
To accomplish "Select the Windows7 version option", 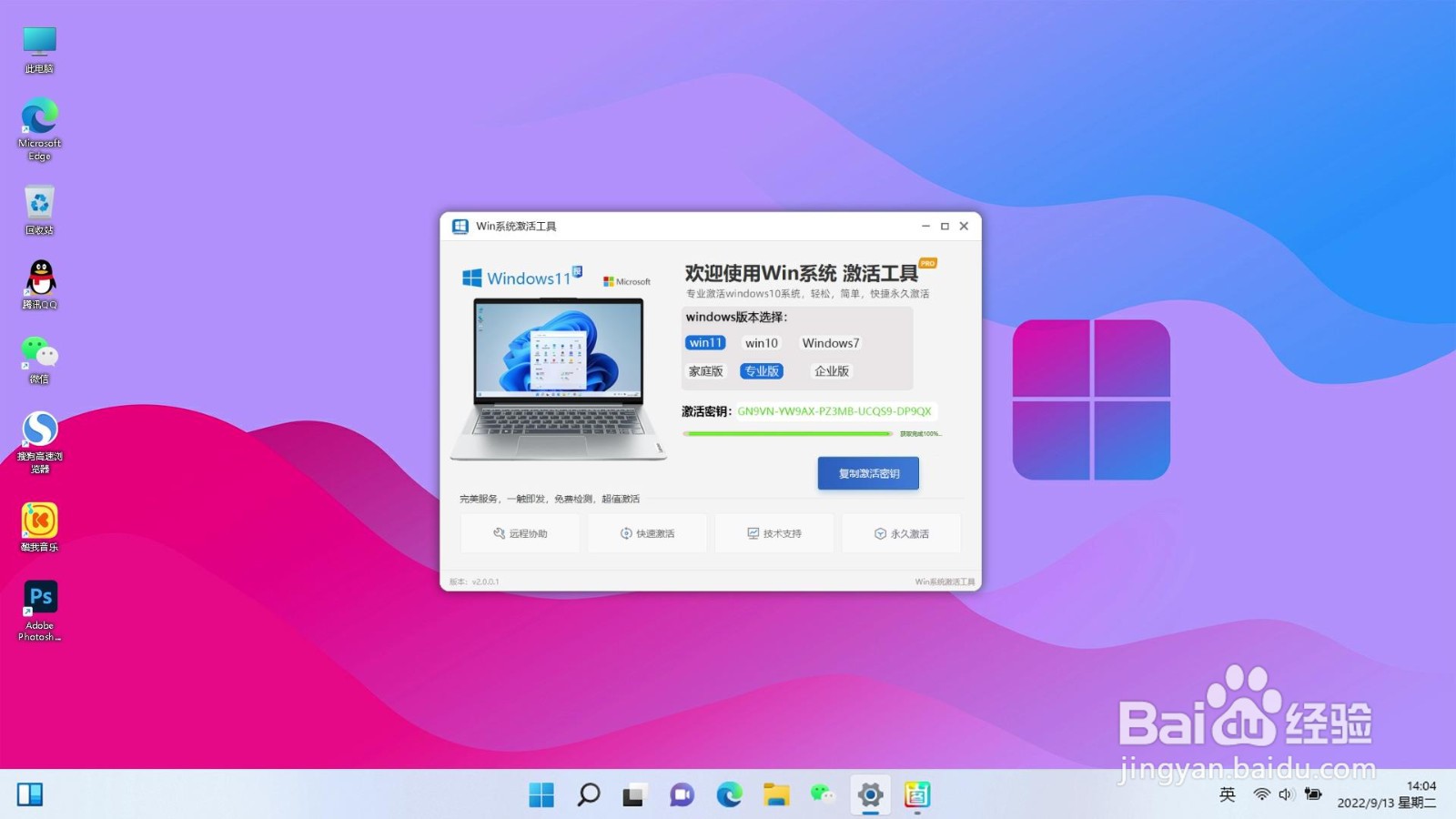I will tap(830, 343).
